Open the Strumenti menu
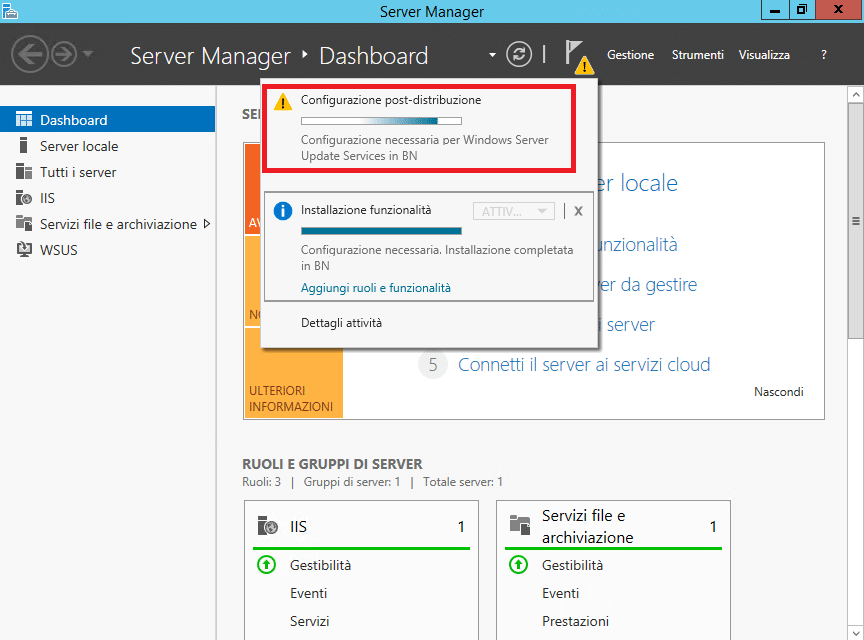 click(x=698, y=55)
